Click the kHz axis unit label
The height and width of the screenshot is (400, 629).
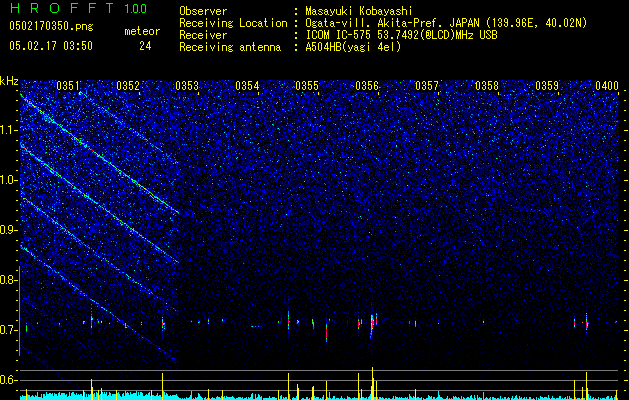(x=9, y=81)
